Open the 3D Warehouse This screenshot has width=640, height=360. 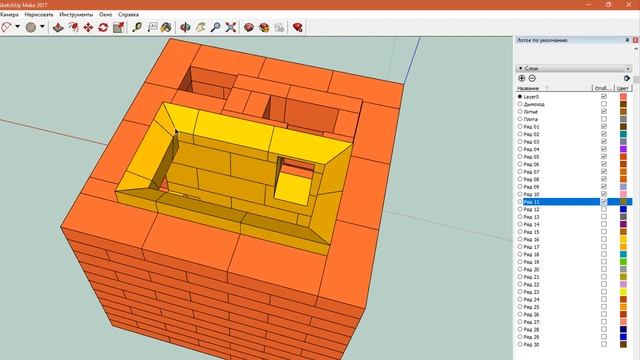[x=249, y=27]
